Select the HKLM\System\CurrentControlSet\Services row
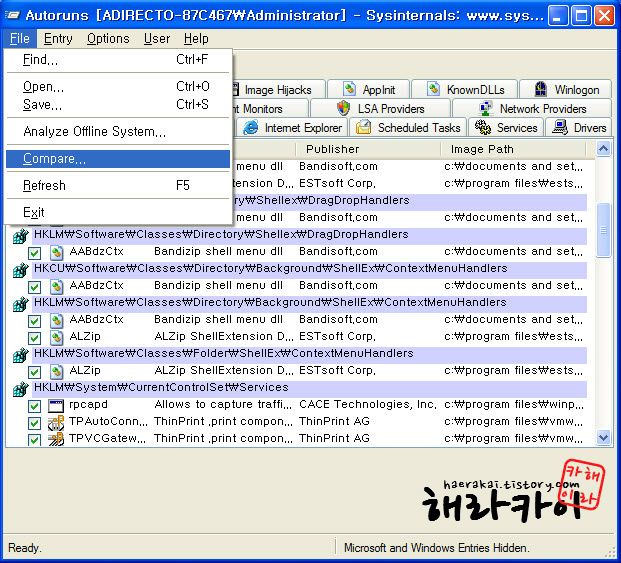Screen dimensions: 621x563 [x=309, y=388]
